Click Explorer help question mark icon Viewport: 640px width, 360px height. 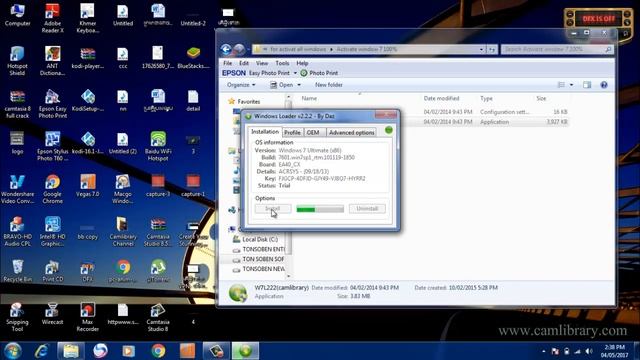coord(604,85)
